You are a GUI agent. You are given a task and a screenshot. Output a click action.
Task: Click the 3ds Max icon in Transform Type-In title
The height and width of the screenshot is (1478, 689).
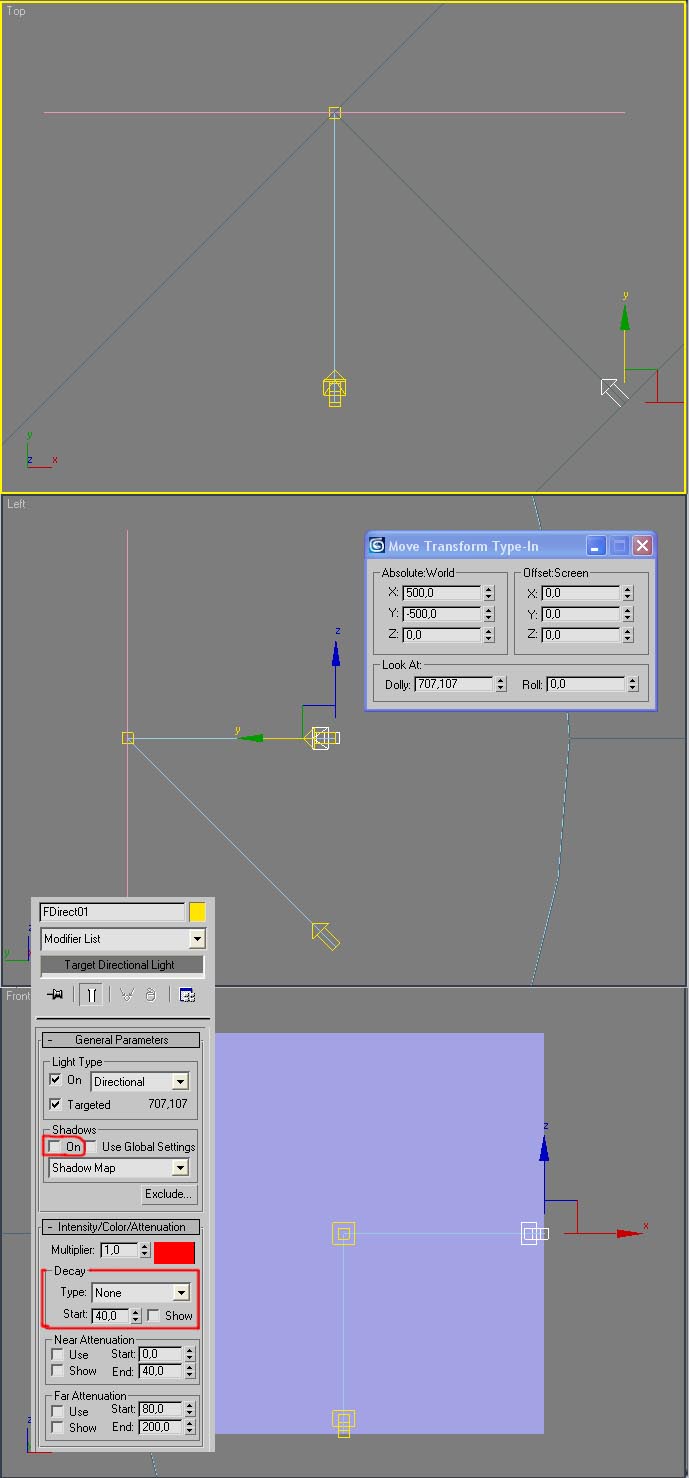377,546
